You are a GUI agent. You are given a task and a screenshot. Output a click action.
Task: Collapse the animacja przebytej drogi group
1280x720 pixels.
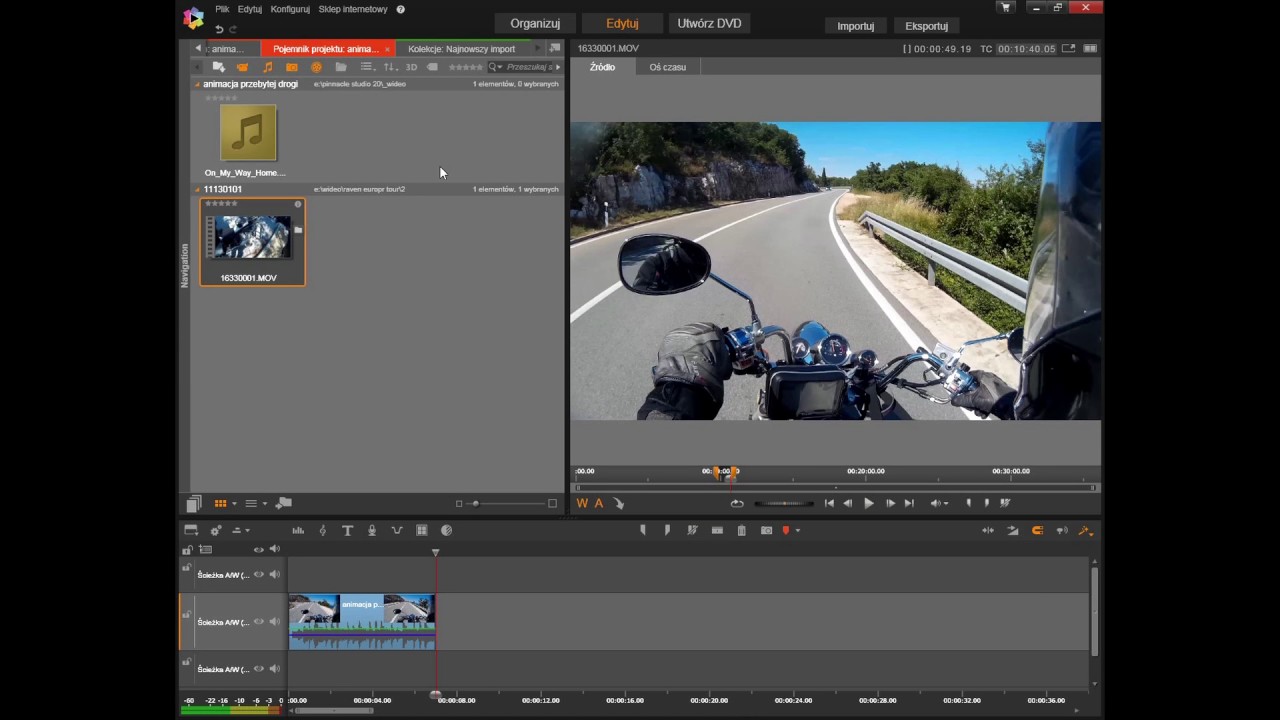[197, 84]
